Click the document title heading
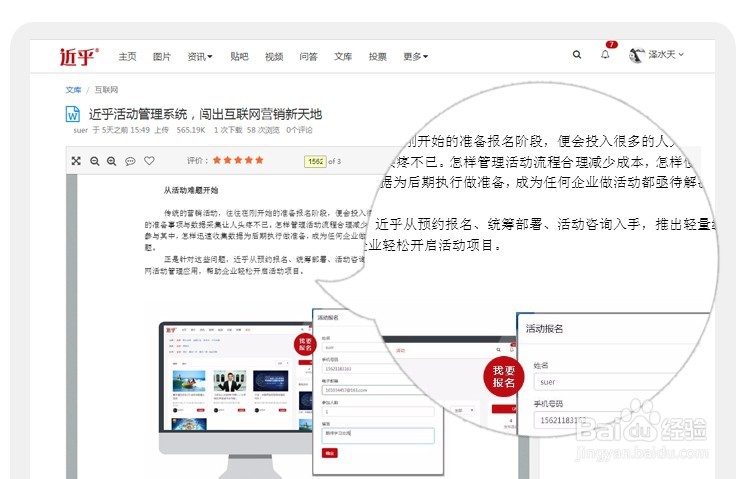Viewport: 750px width, 479px height. click(x=205, y=114)
